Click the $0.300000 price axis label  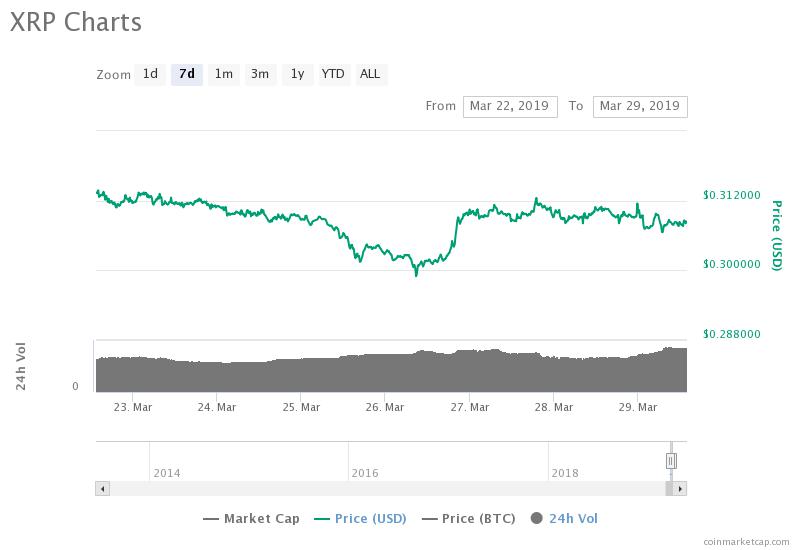point(732,264)
